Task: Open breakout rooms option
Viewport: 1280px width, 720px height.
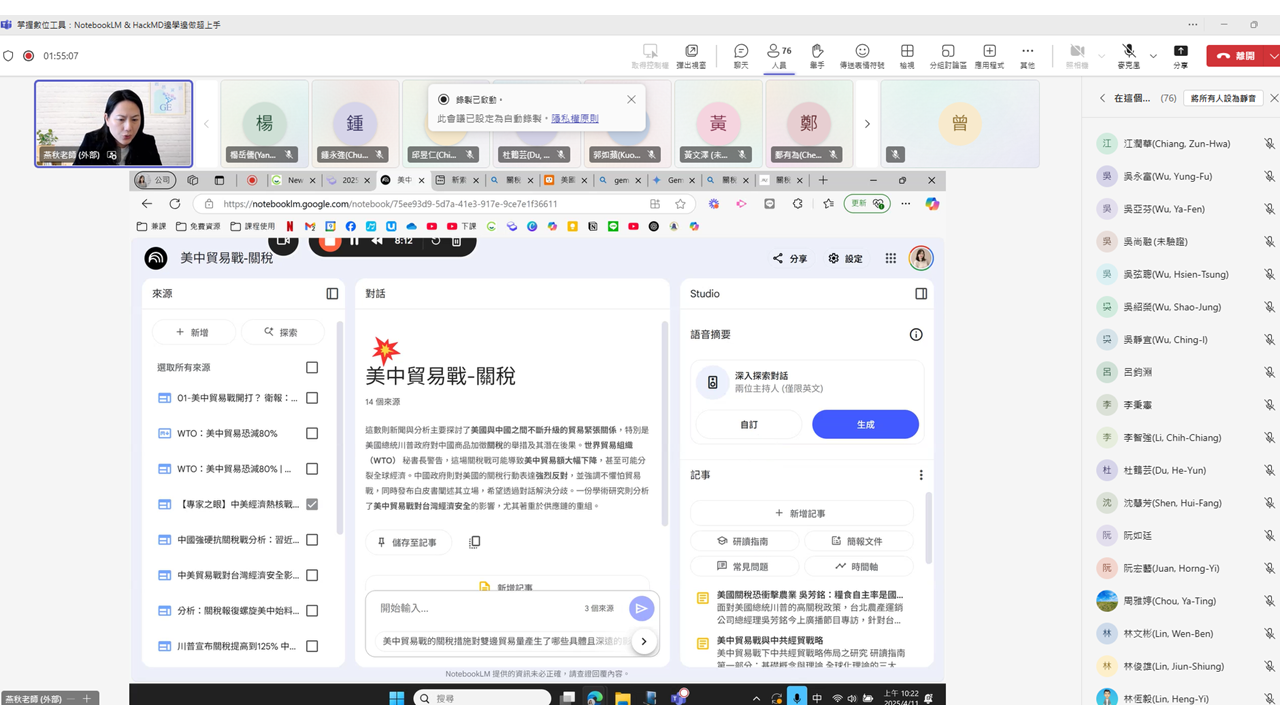Action: pyautogui.click(x=947, y=56)
